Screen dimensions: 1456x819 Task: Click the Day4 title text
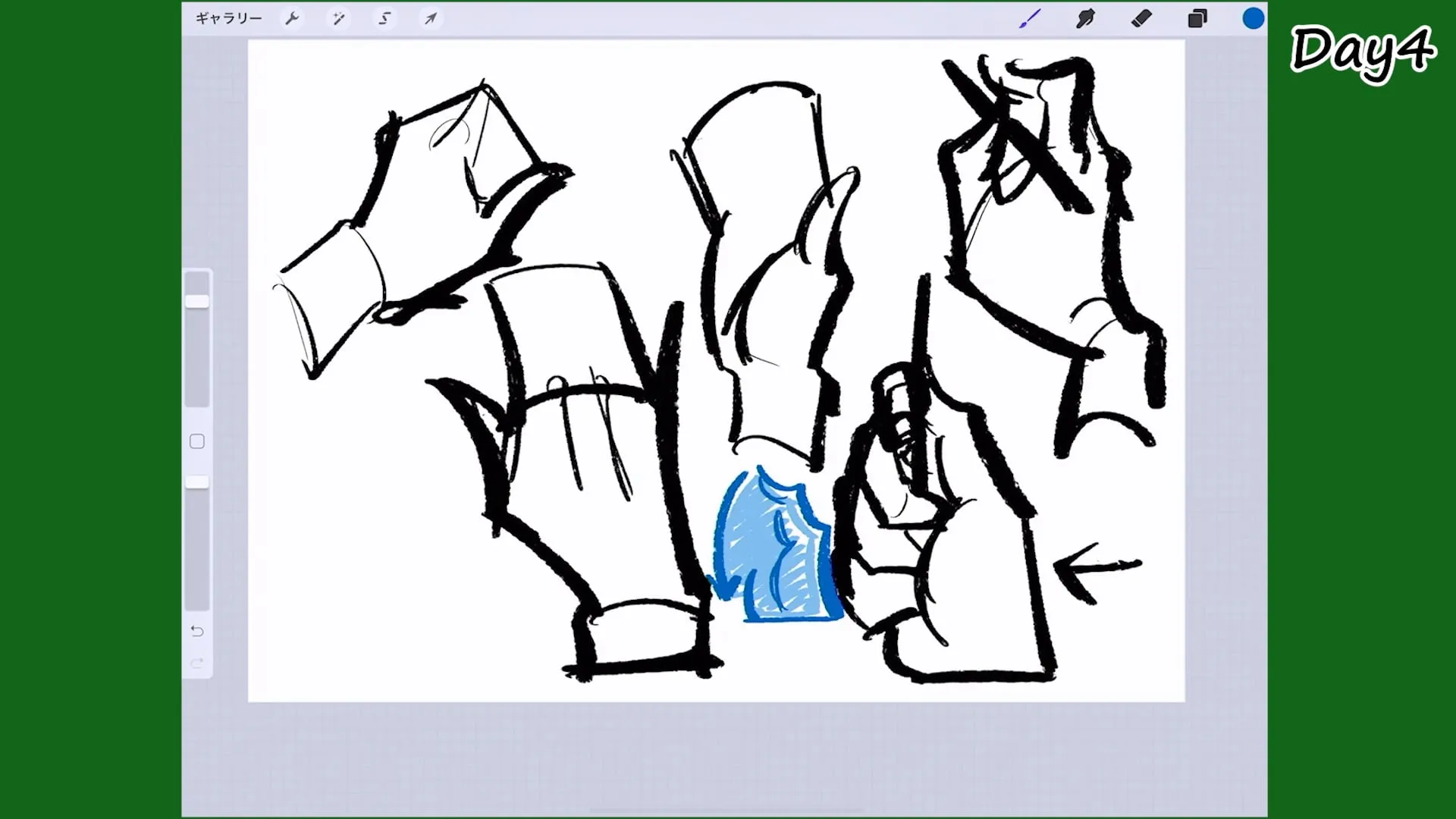(x=1362, y=52)
